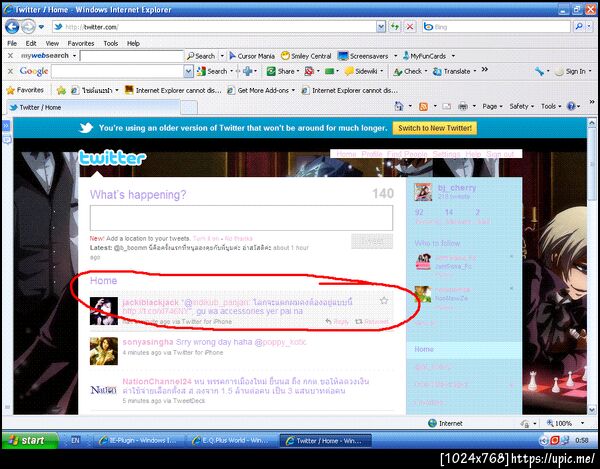Open a new blank tab
The width and height of the screenshot is (600, 469).
(x=189, y=107)
